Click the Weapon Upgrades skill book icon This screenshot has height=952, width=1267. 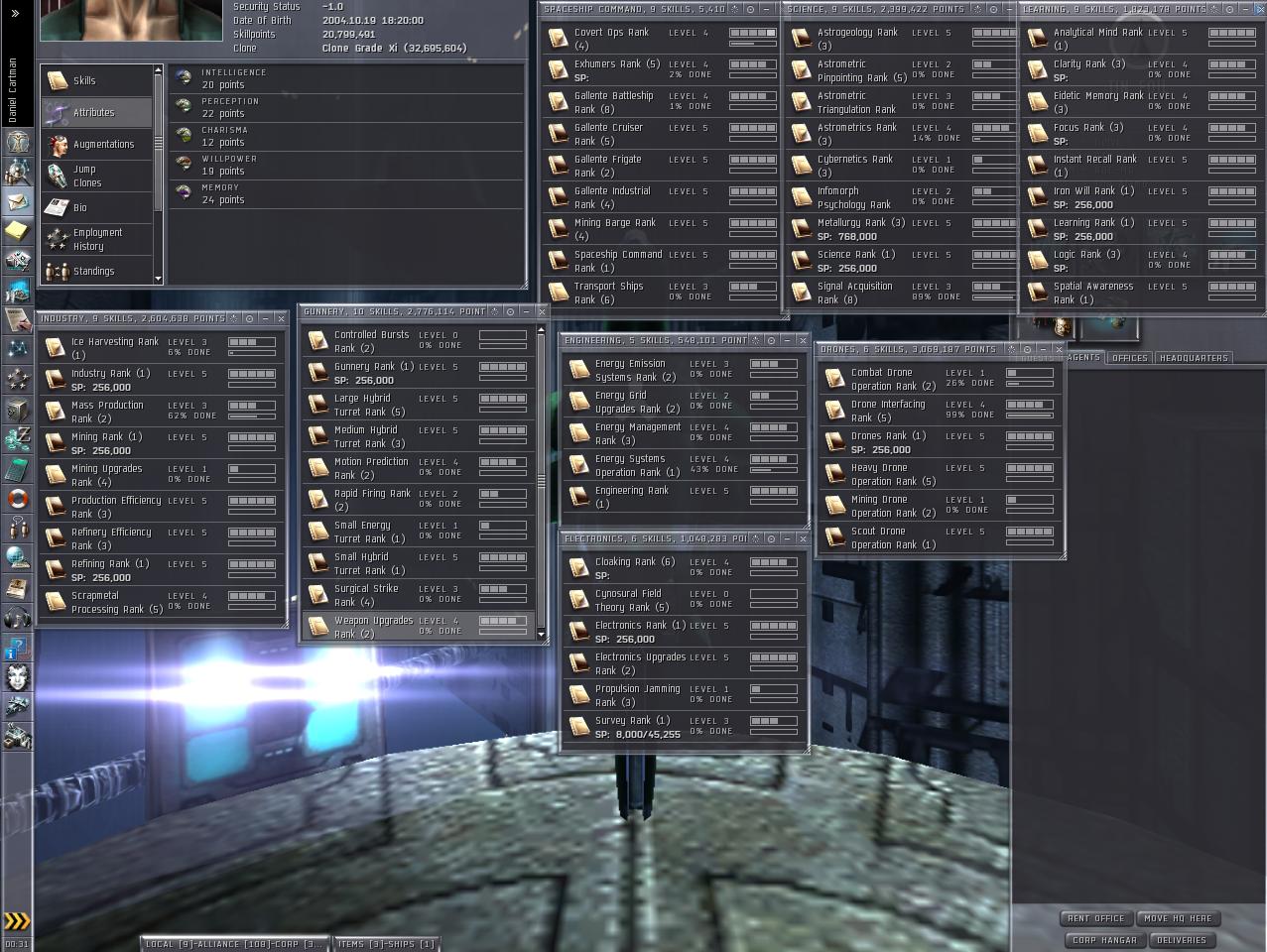317,627
